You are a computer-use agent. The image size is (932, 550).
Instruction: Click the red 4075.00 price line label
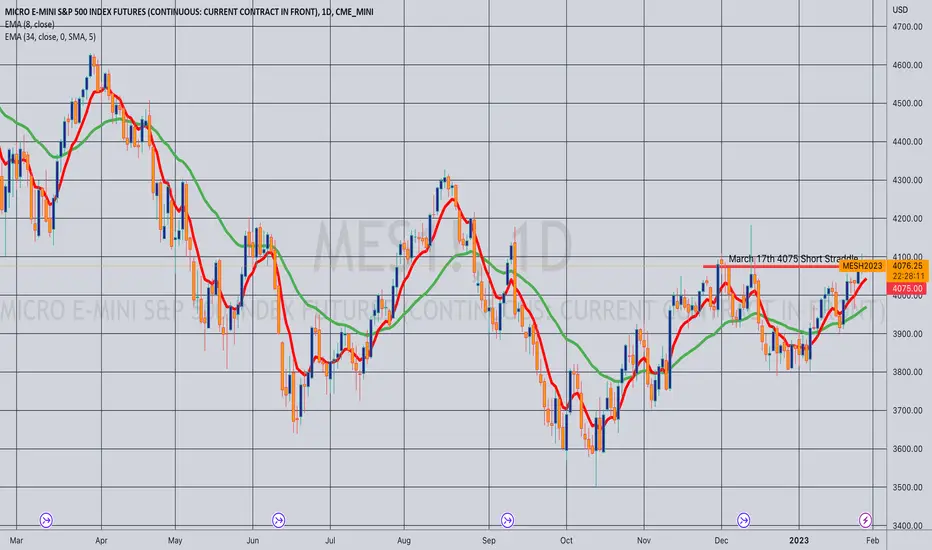[x=906, y=288]
